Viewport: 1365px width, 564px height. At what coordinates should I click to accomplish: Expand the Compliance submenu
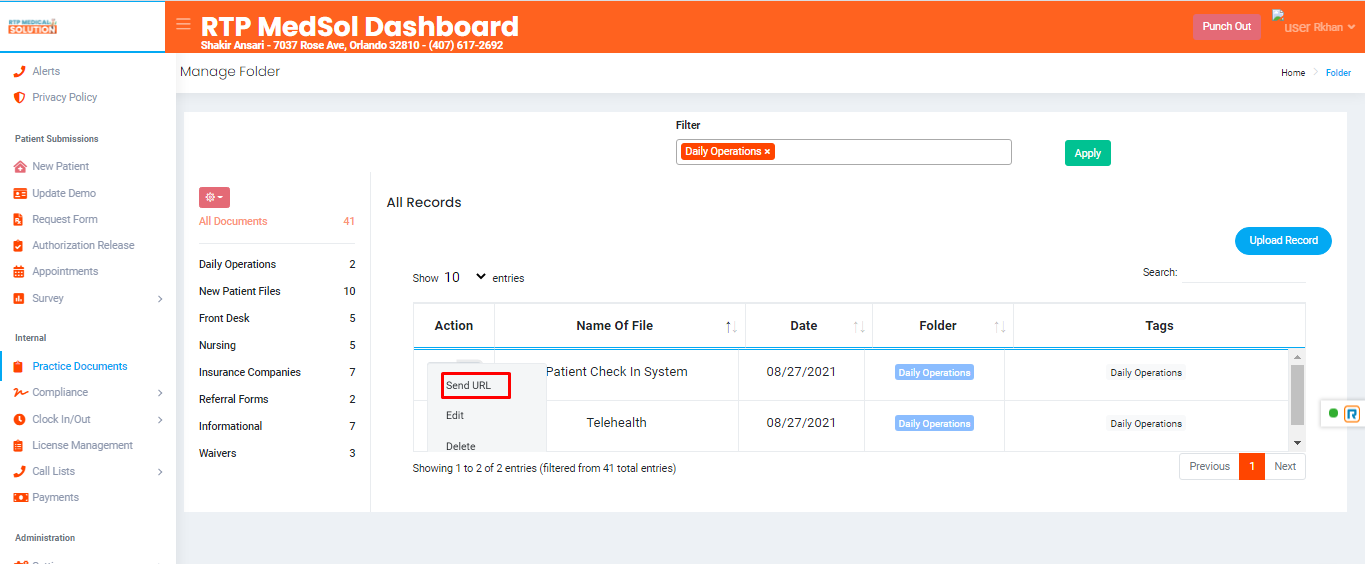coord(160,392)
